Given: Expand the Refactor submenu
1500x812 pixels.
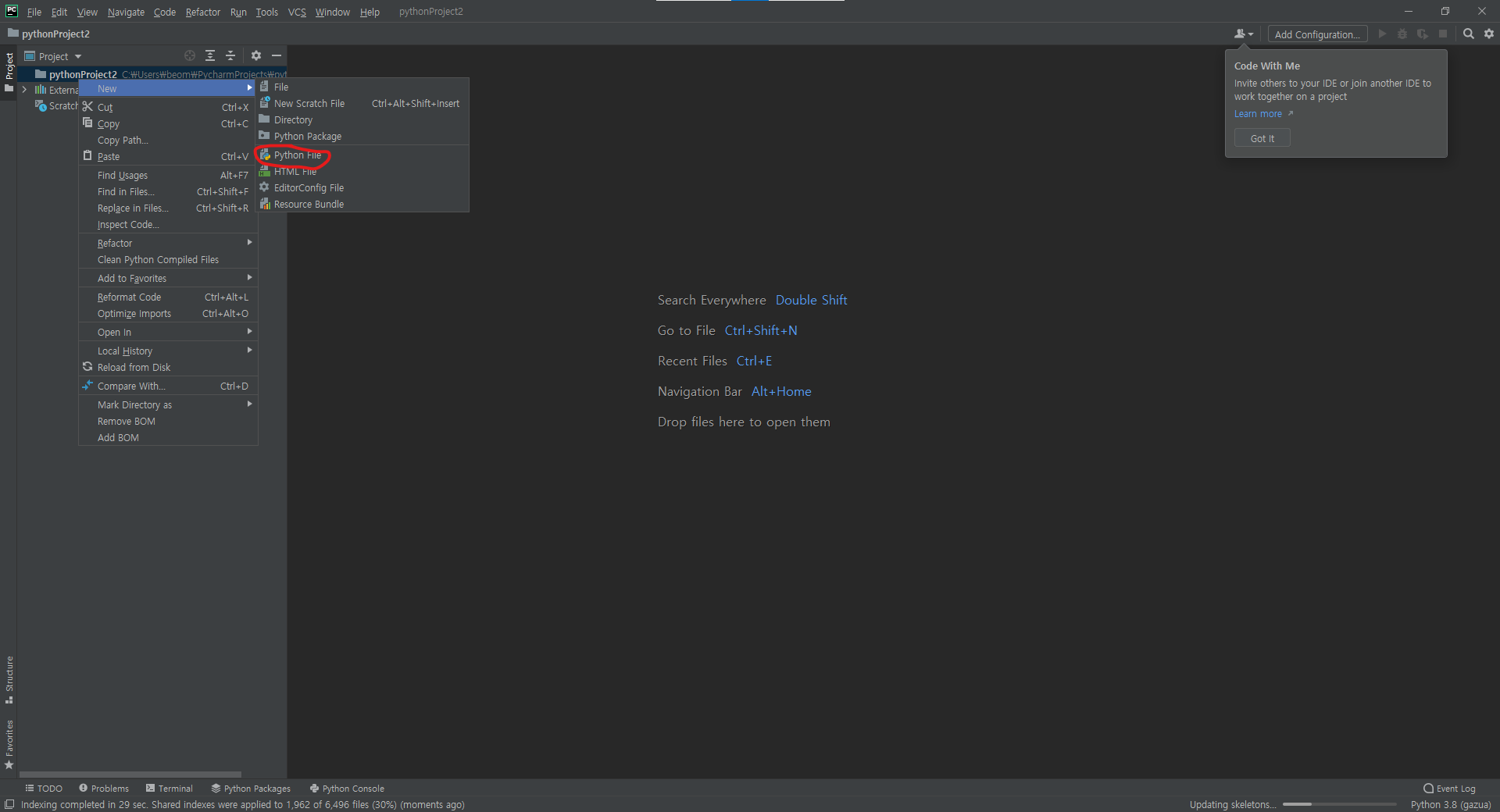Looking at the screenshot, I should pyautogui.click(x=168, y=243).
